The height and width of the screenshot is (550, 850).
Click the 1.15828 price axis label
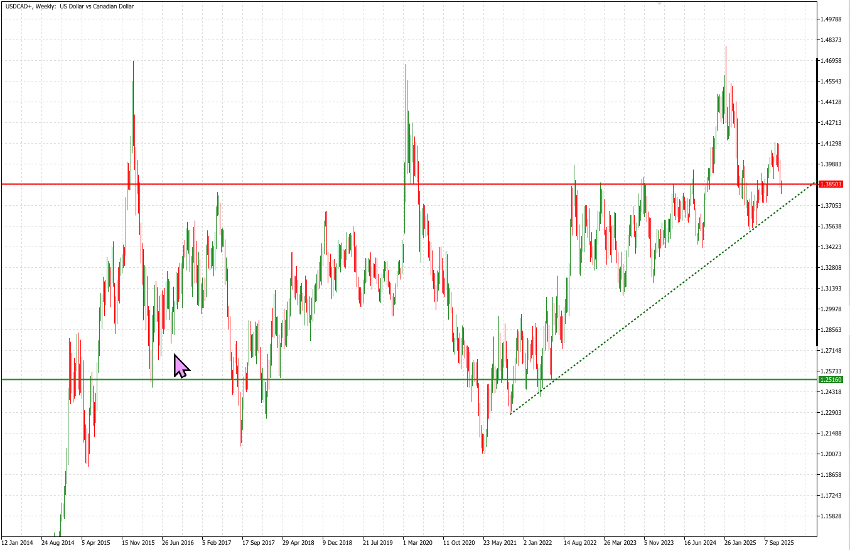(829, 517)
